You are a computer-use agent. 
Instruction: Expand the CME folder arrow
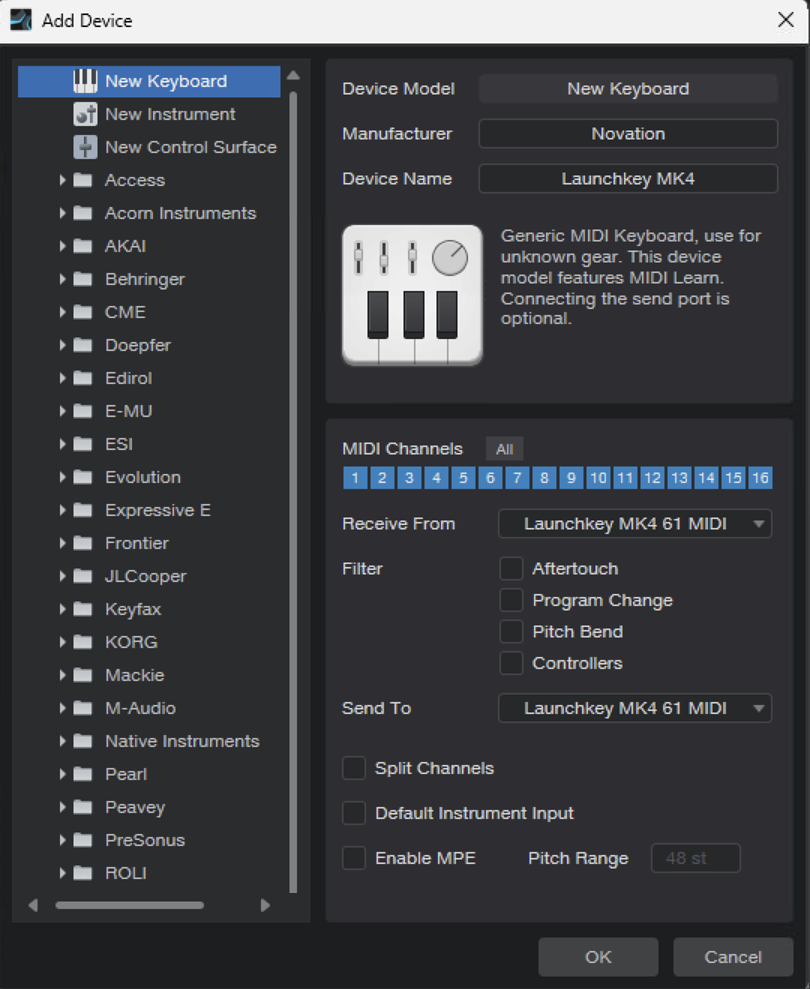tap(62, 312)
